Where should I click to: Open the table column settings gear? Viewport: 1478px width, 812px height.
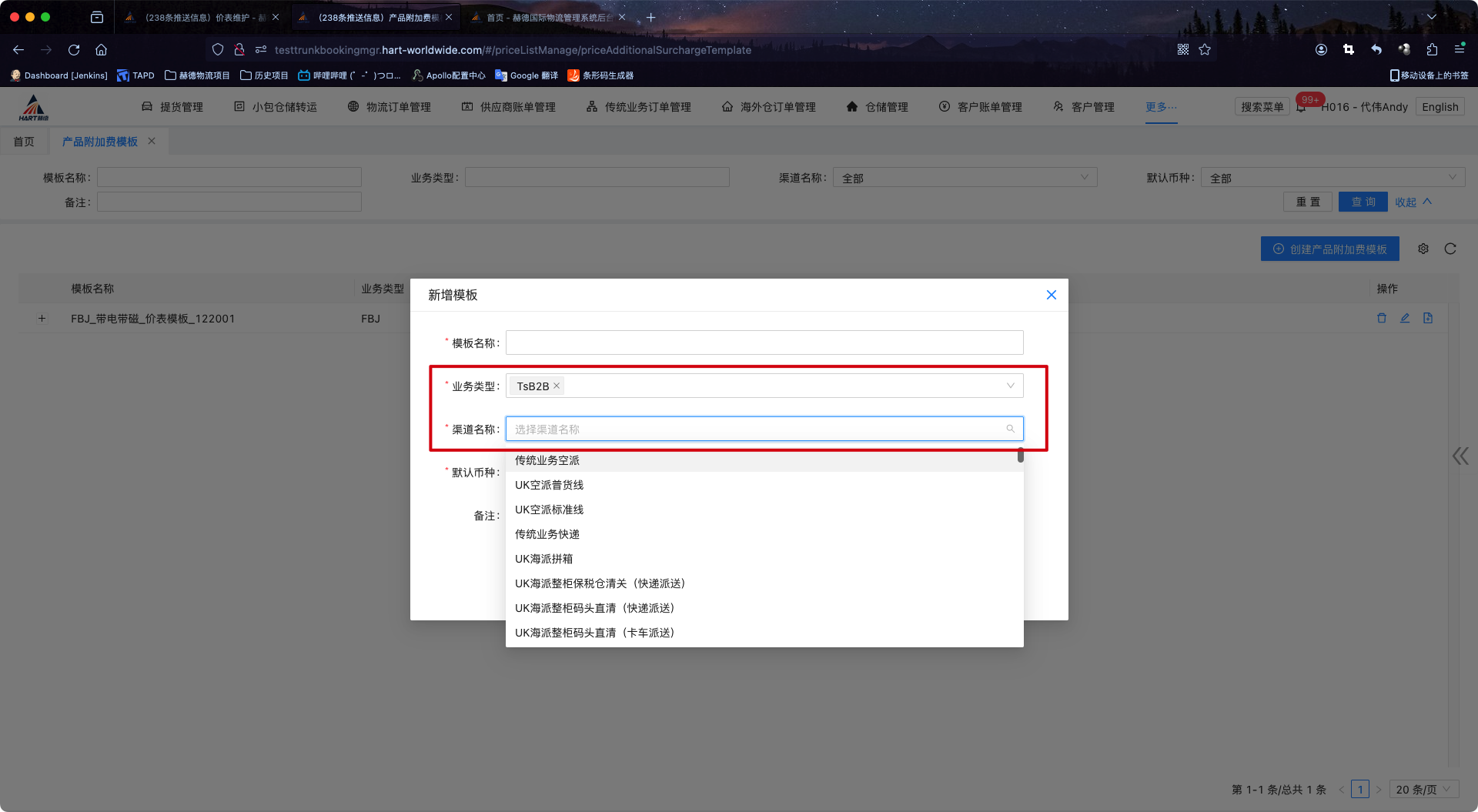pos(1423,249)
